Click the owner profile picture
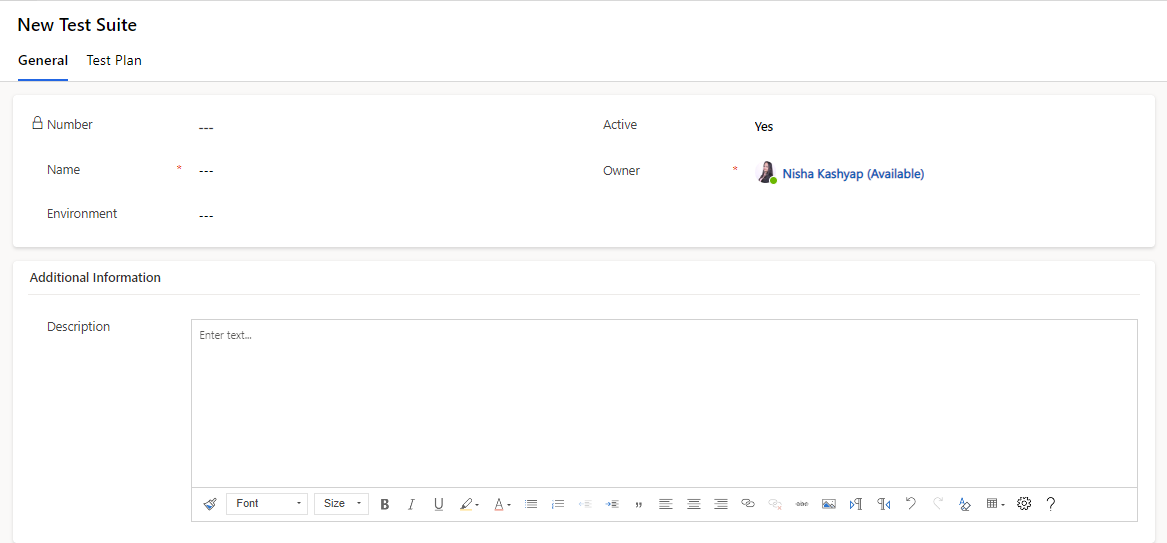Viewport: 1167px width, 543px height. (x=765, y=173)
